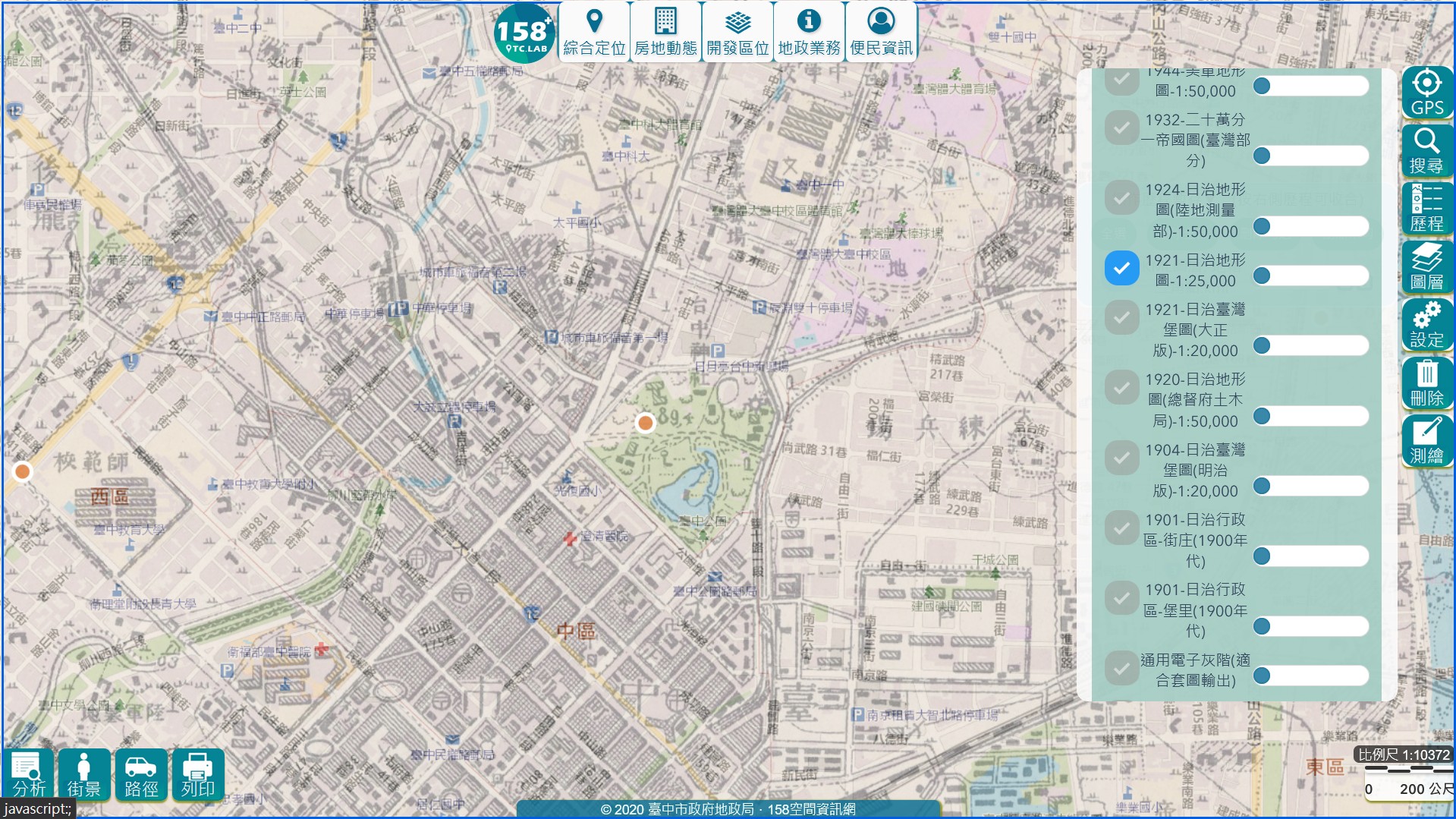Click the 臺中科大 map label
Image resolution: width=1456 pixels, height=819 pixels.
[625, 156]
